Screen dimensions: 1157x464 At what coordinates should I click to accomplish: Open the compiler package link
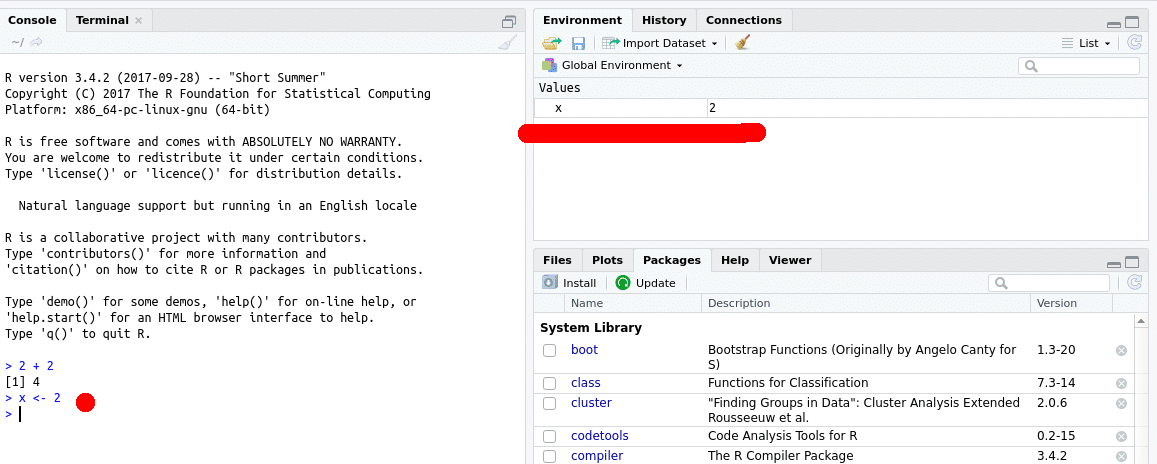click(596, 456)
